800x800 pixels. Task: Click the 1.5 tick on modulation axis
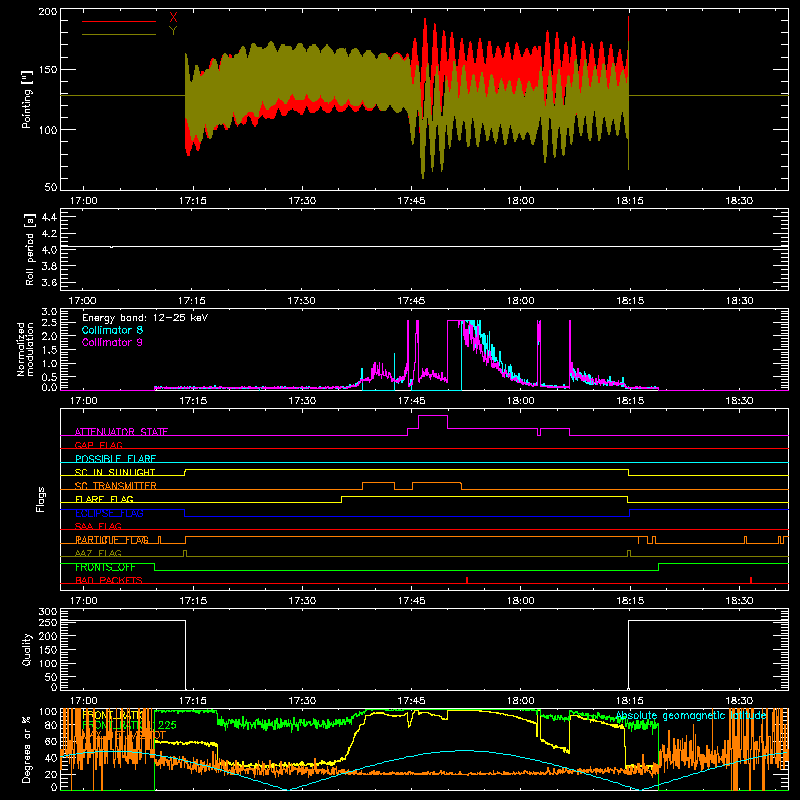click(49, 349)
